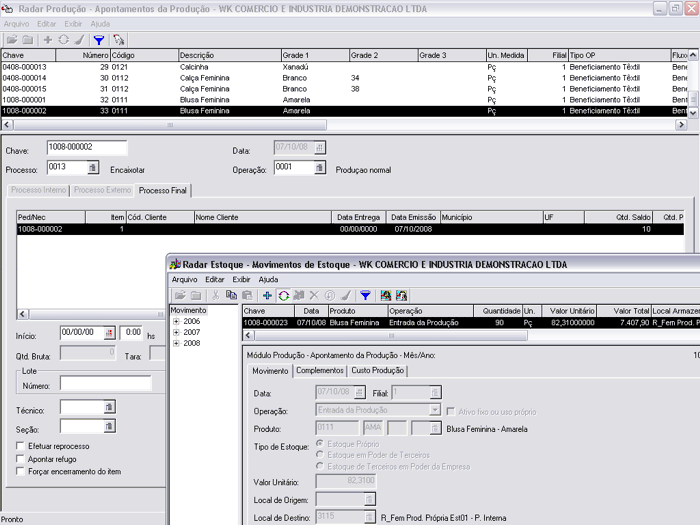Image resolution: width=700 pixels, height=525 pixels.
Task: Open the lookup button beside Operação 0001 field
Action: 319,168
